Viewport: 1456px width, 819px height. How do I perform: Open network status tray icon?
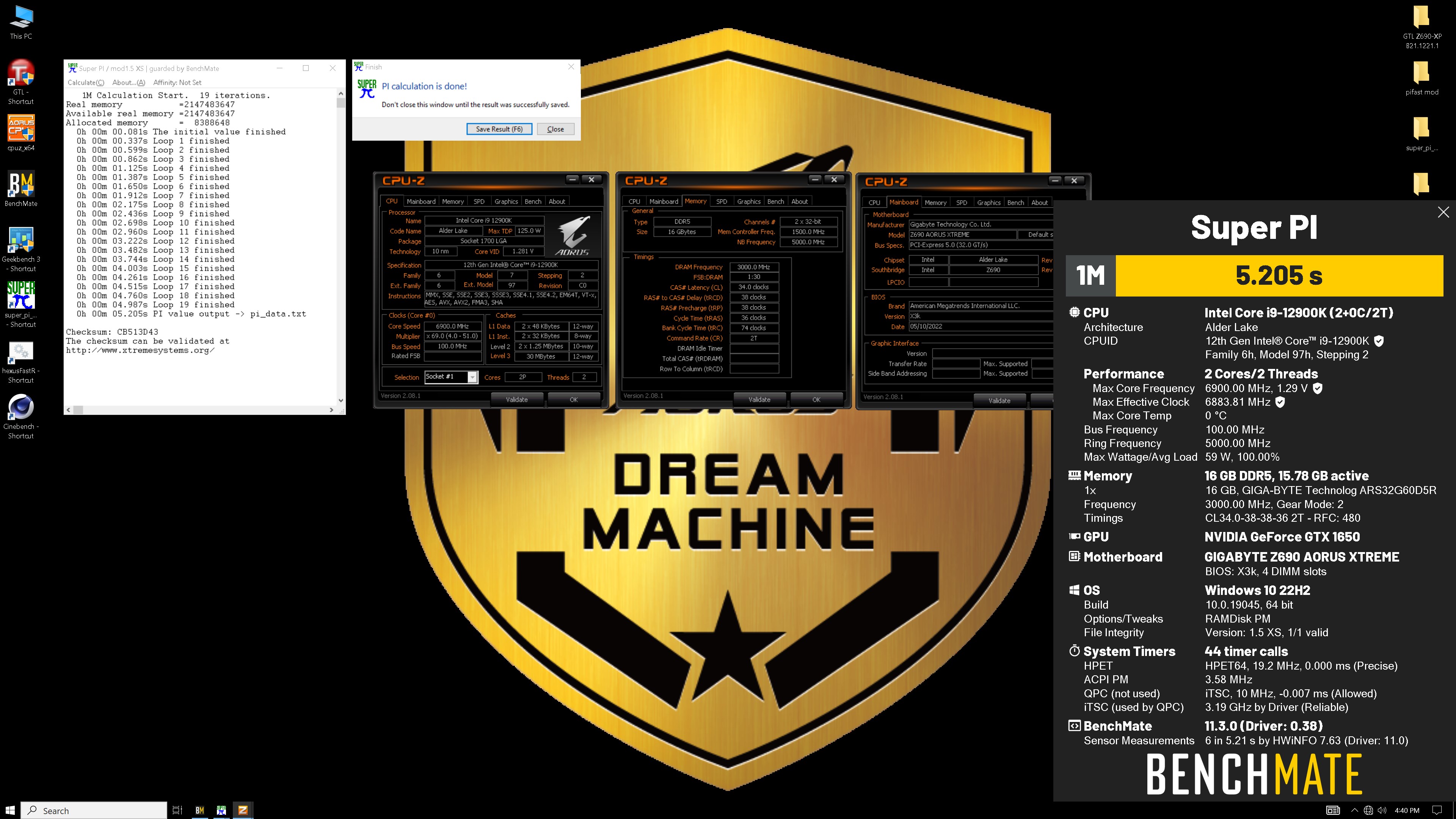[1368, 810]
